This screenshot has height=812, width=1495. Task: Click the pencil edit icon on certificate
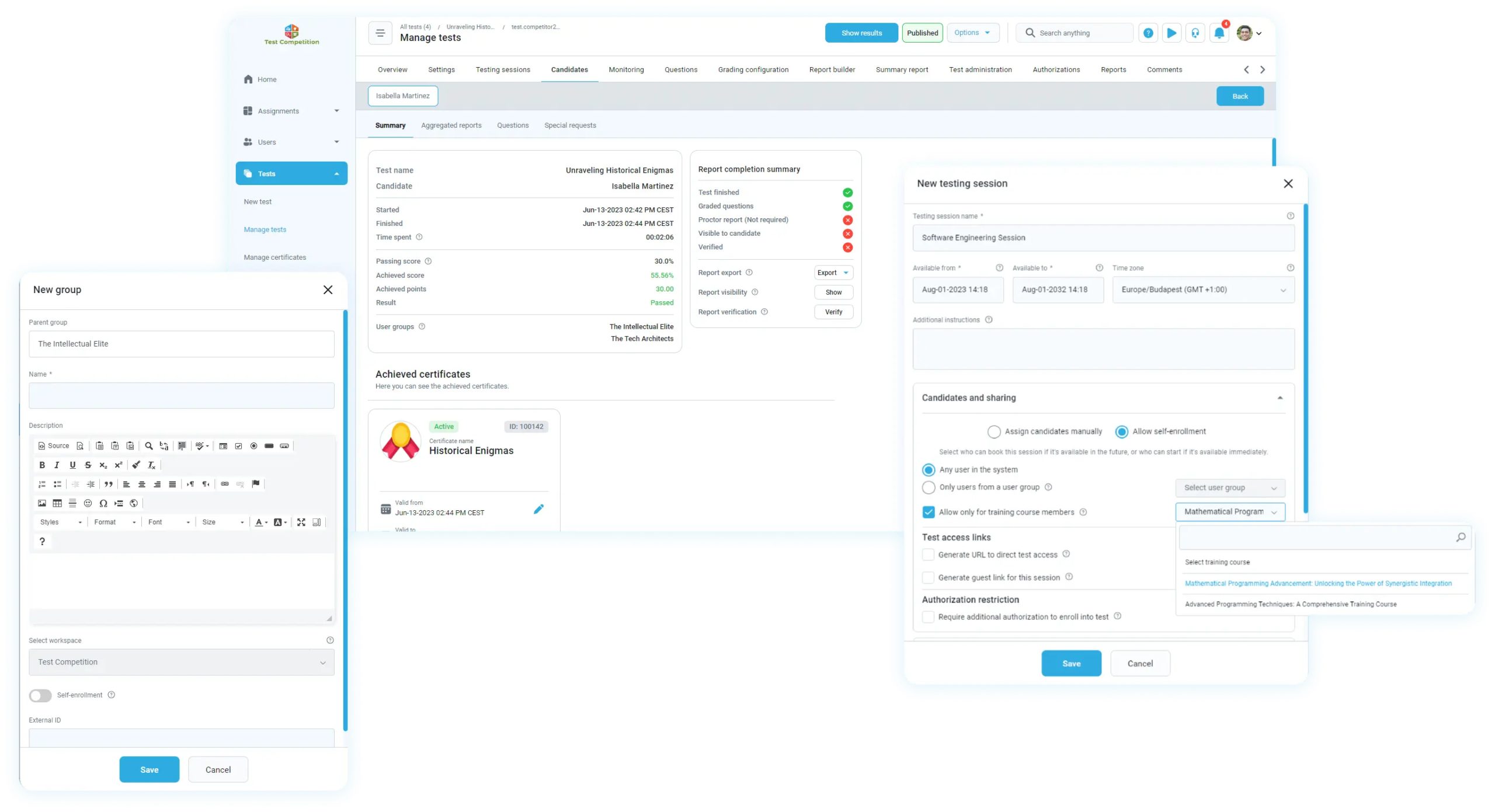point(538,509)
